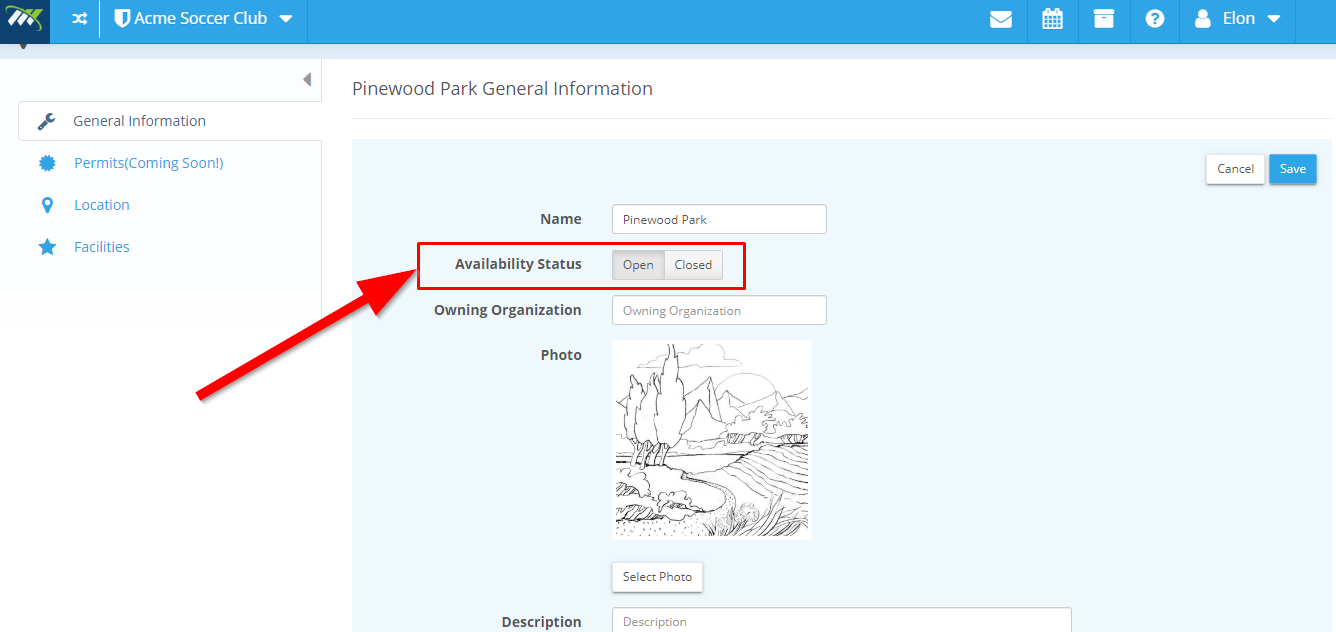Screen dimensions: 1336x632
Task: Click the Select Photo button
Action: [x=657, y=577]
